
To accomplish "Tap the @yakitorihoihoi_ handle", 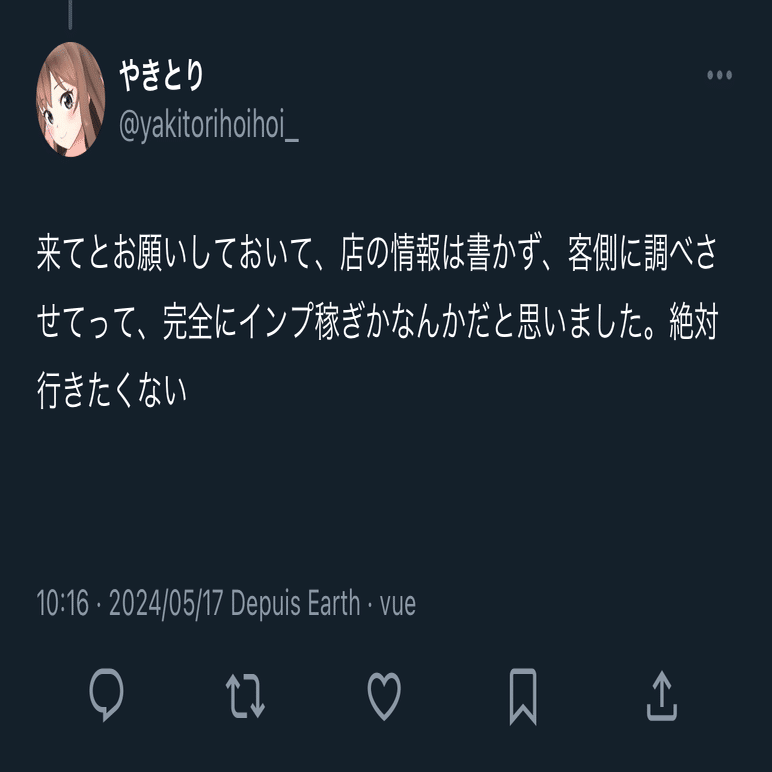I will click(209, 125).
